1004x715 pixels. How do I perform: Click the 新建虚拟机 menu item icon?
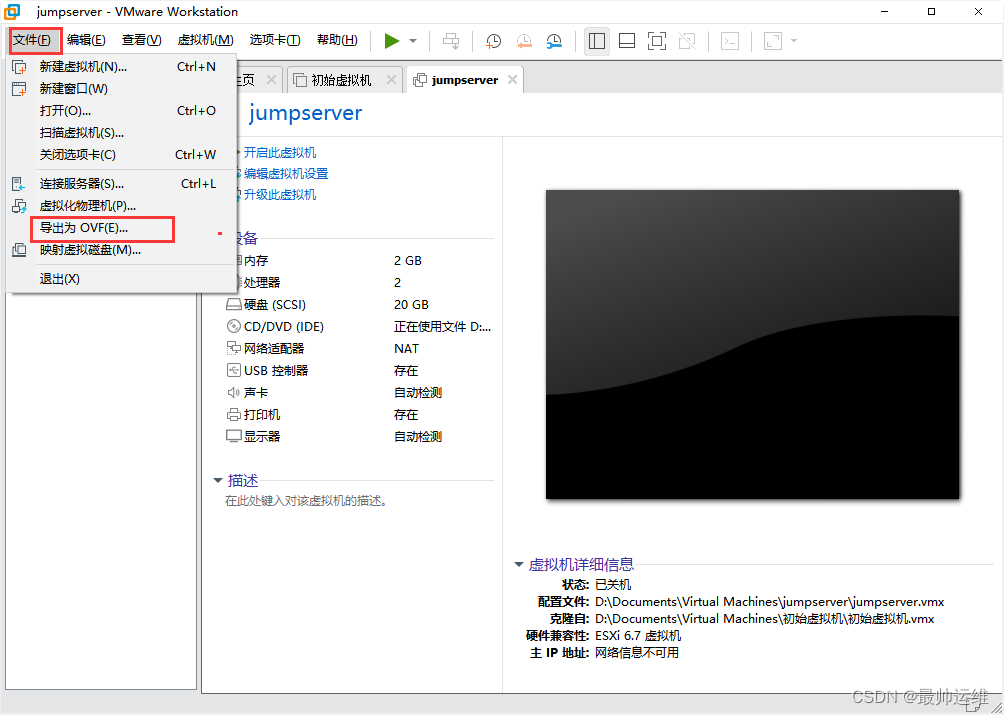click(x=20, y=67)
